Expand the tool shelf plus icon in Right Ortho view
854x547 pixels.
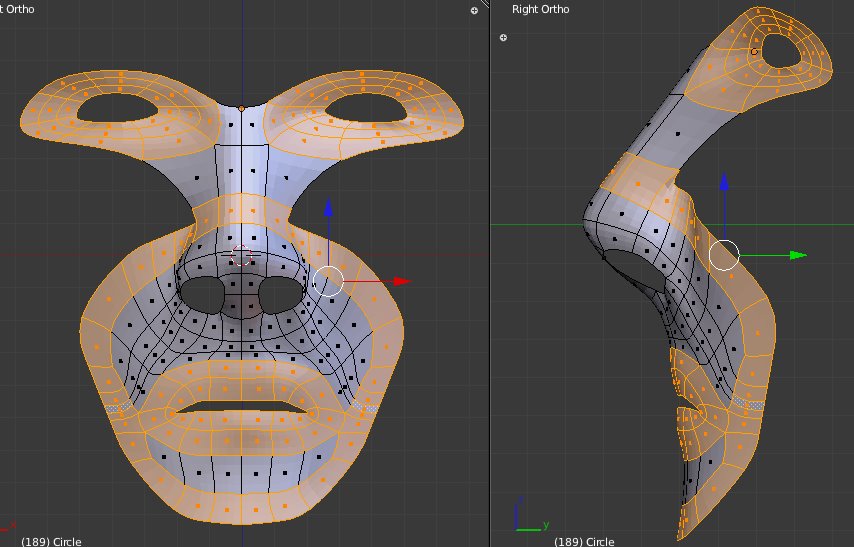pyautogui.click(x=503, y=37)
